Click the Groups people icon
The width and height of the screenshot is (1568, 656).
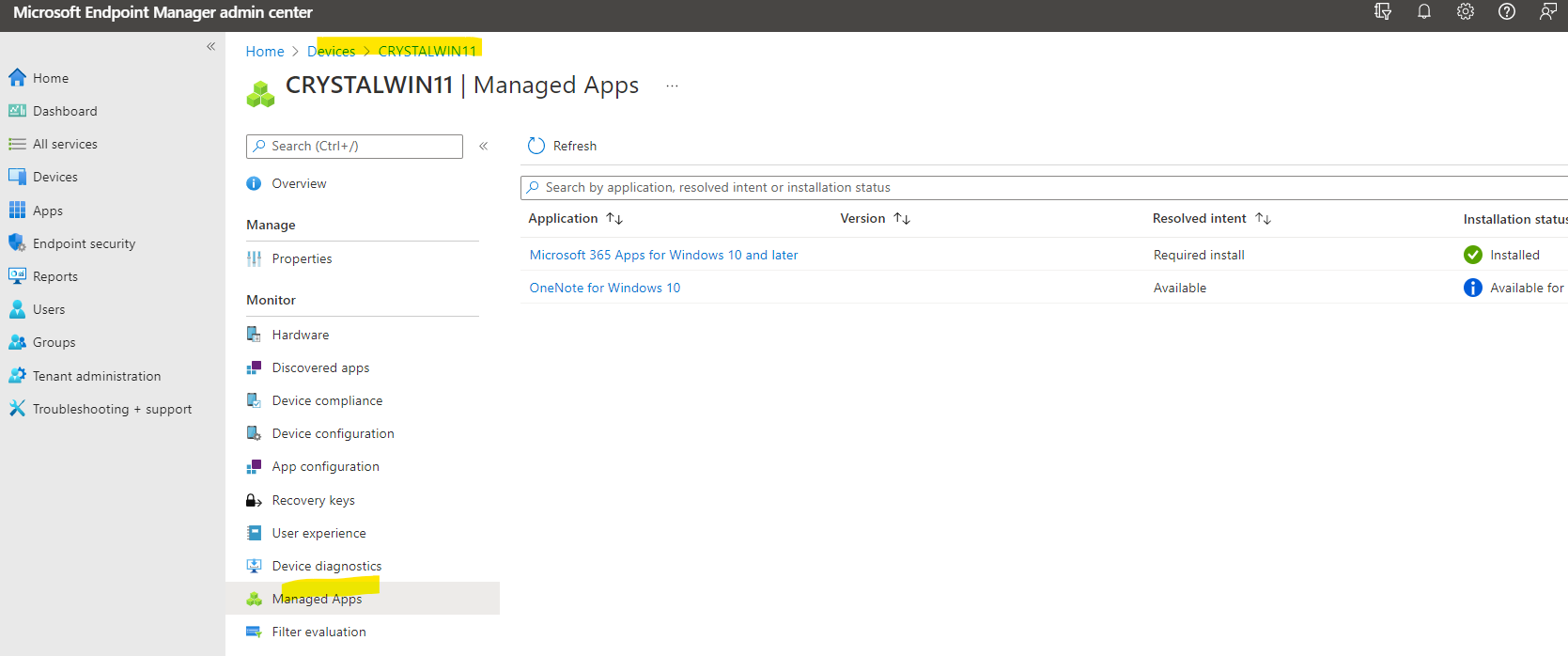(x=17, y=342)
